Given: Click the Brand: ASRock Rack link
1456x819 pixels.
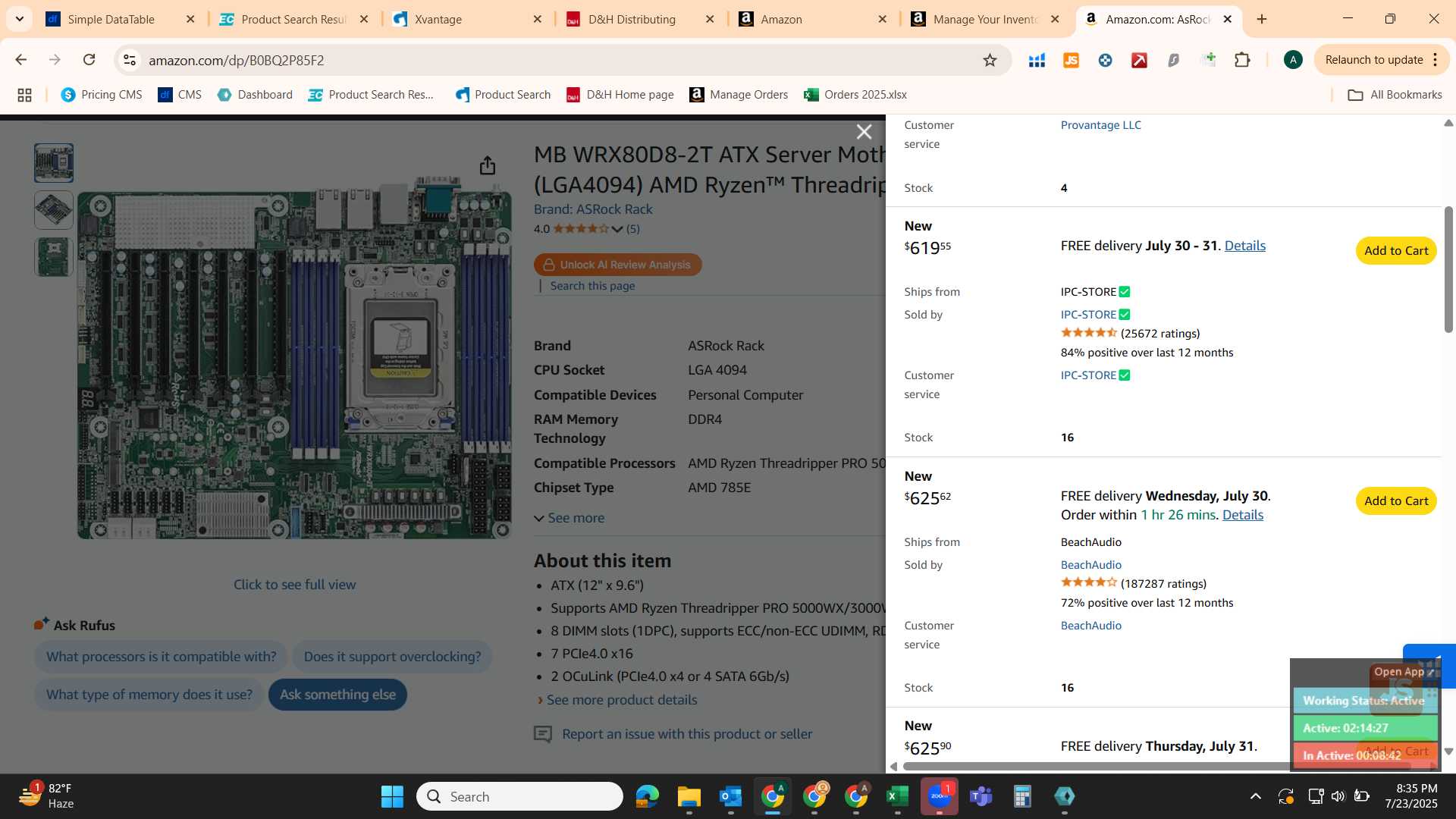Looking at the screenshot, I should 593,209.
